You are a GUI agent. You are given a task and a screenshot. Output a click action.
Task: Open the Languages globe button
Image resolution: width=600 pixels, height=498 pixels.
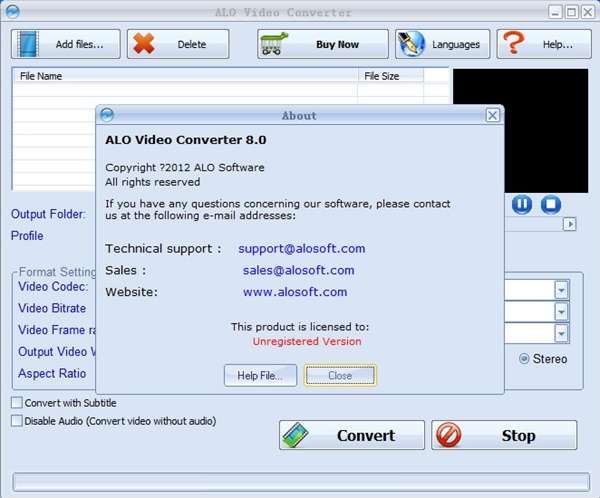tap(442, 44)
